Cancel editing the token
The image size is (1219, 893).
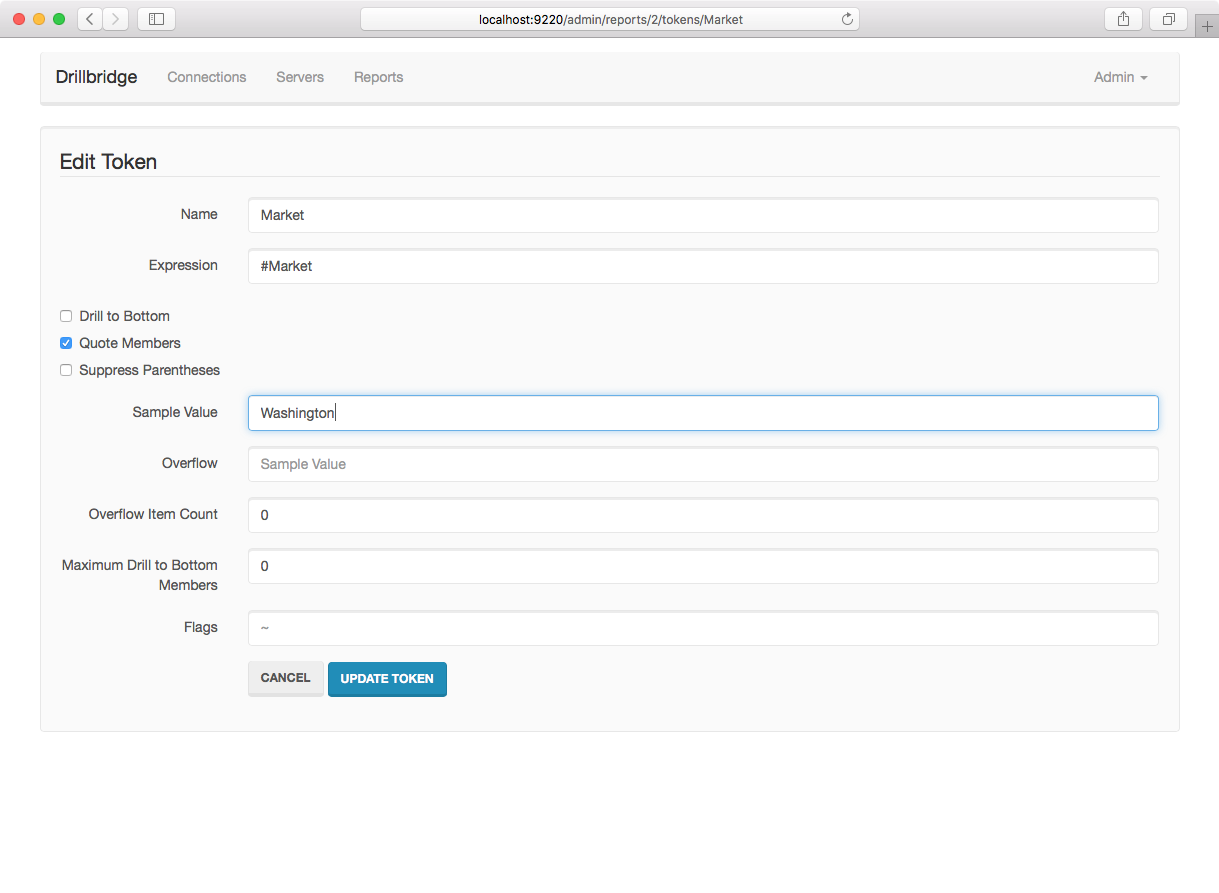pos(285,678)
